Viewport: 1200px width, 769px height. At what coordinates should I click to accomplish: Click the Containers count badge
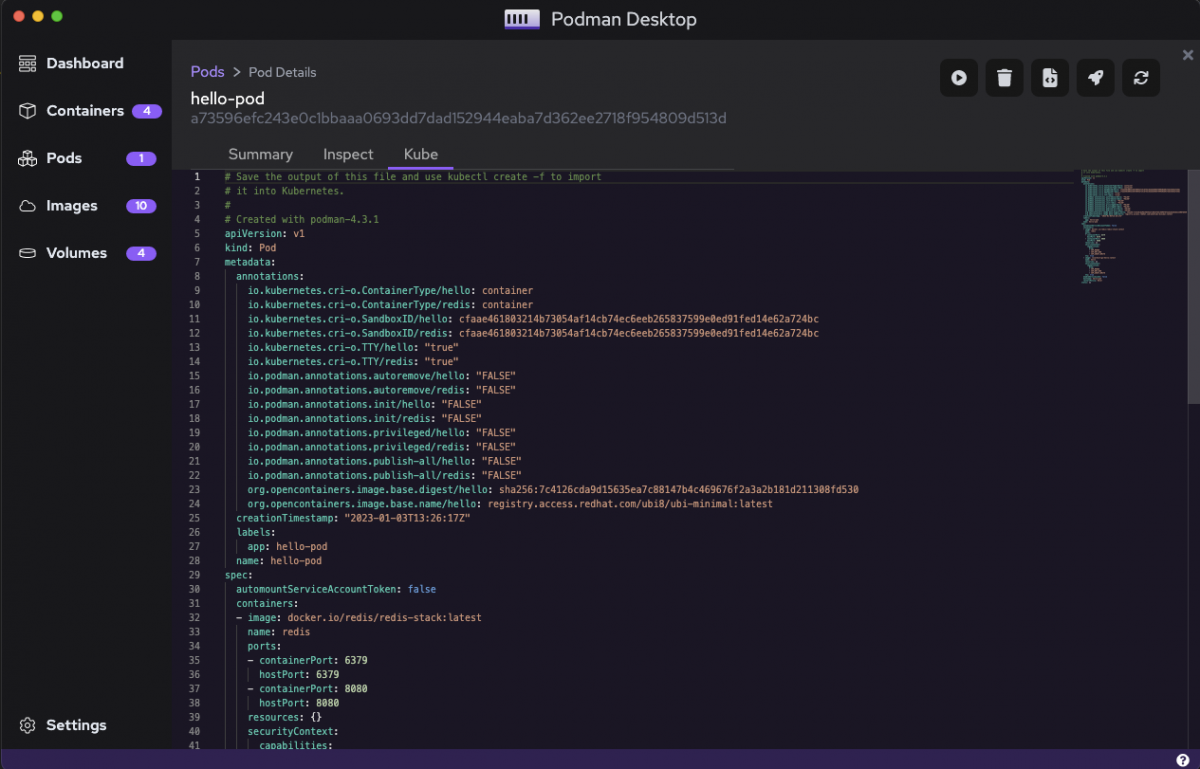tap(148, 110)
